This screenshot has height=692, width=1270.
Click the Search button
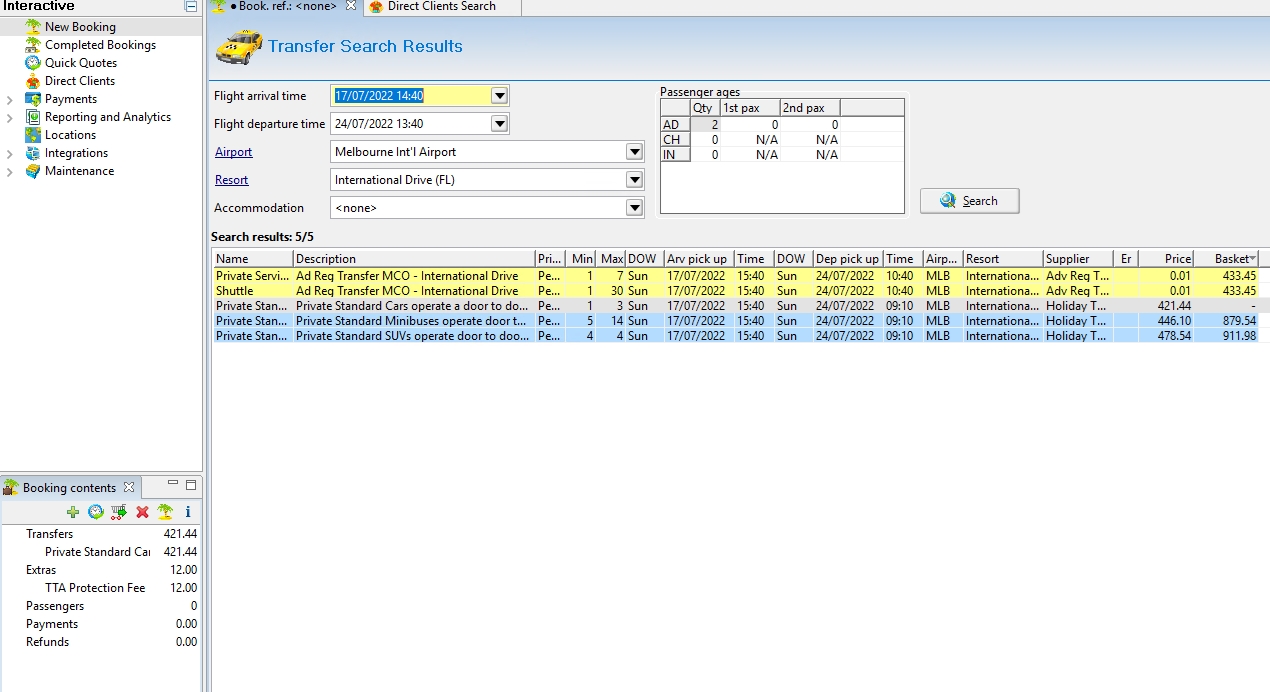coord(970,201)
